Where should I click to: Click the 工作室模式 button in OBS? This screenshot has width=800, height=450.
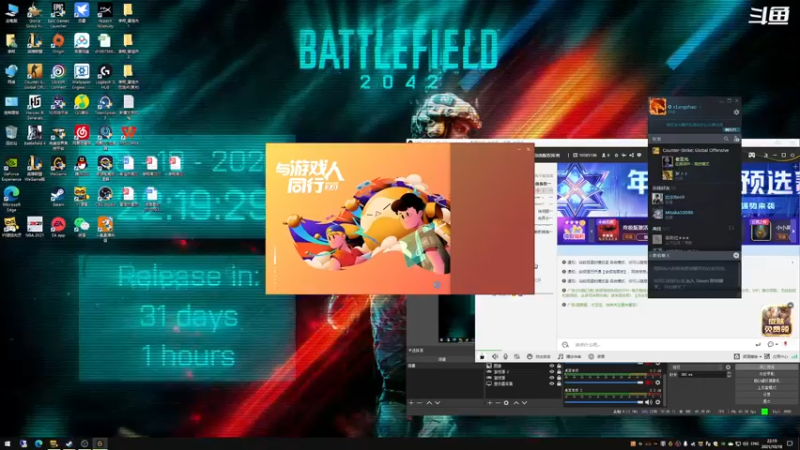[766, 387]
